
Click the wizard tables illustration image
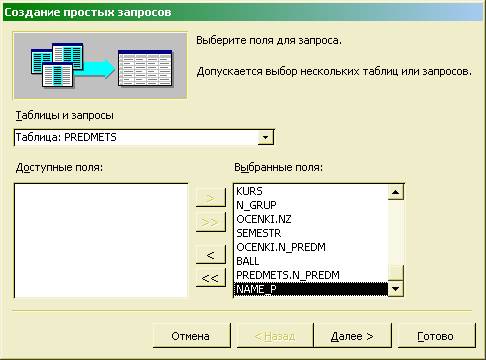pos(100,65)
